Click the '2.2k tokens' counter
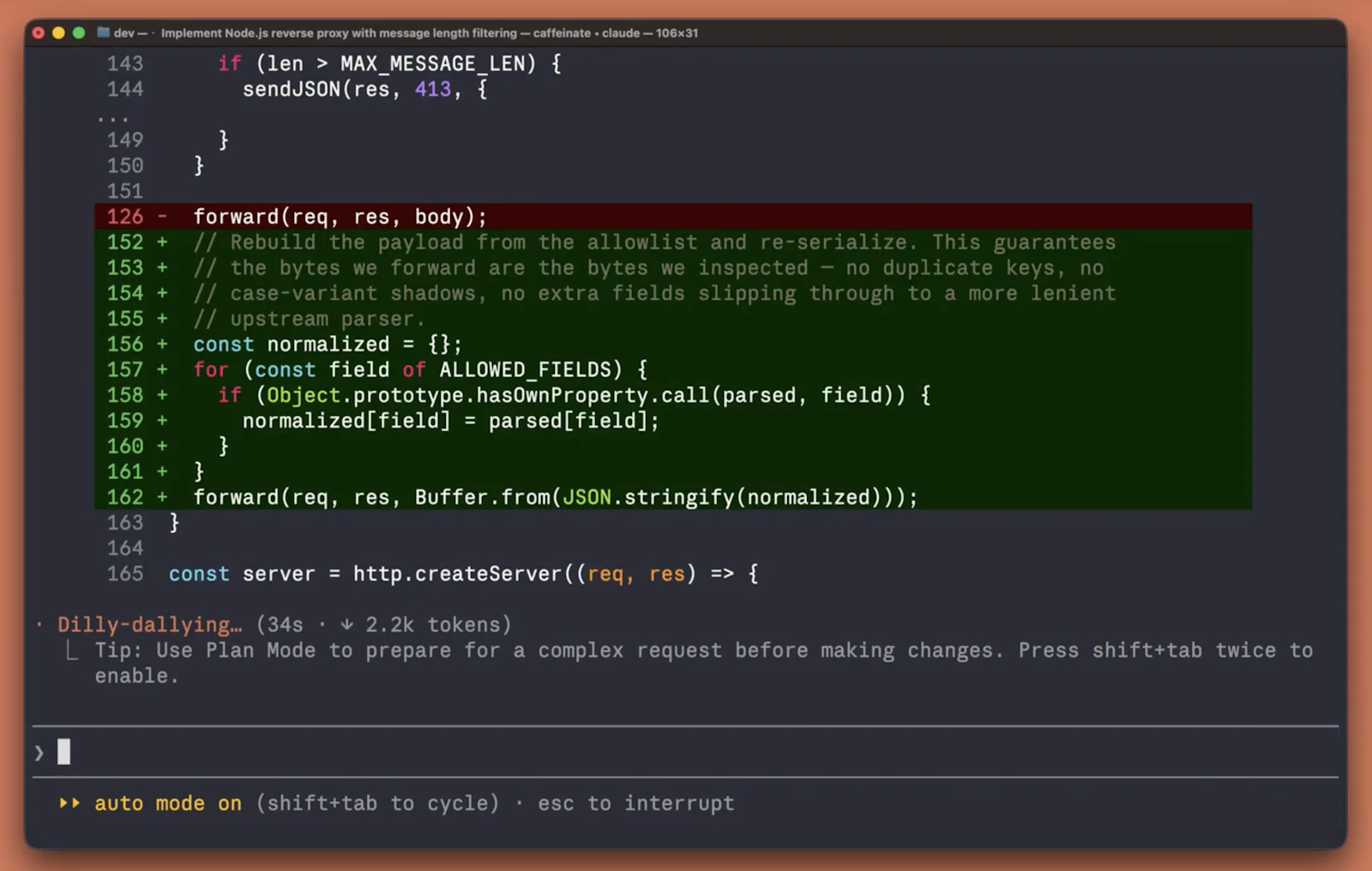Viewport: 1372px width, 871px height. point(437,625)
